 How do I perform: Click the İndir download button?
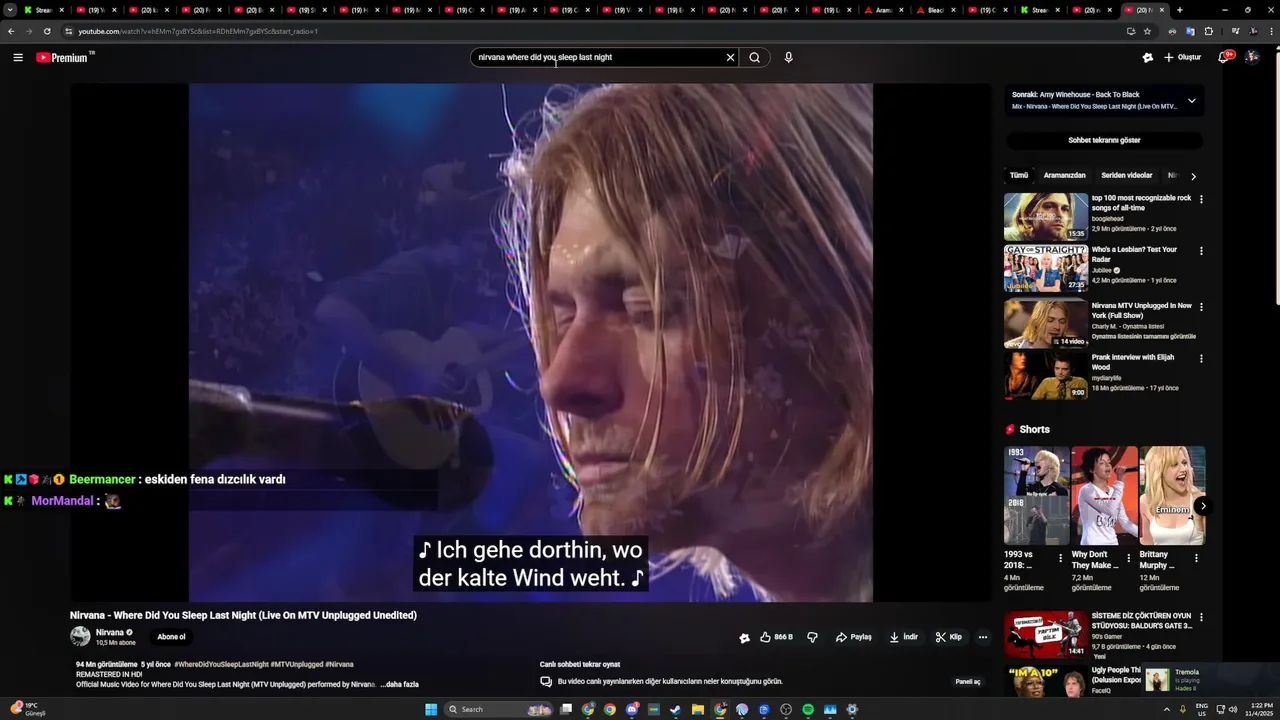click(903, 637)
